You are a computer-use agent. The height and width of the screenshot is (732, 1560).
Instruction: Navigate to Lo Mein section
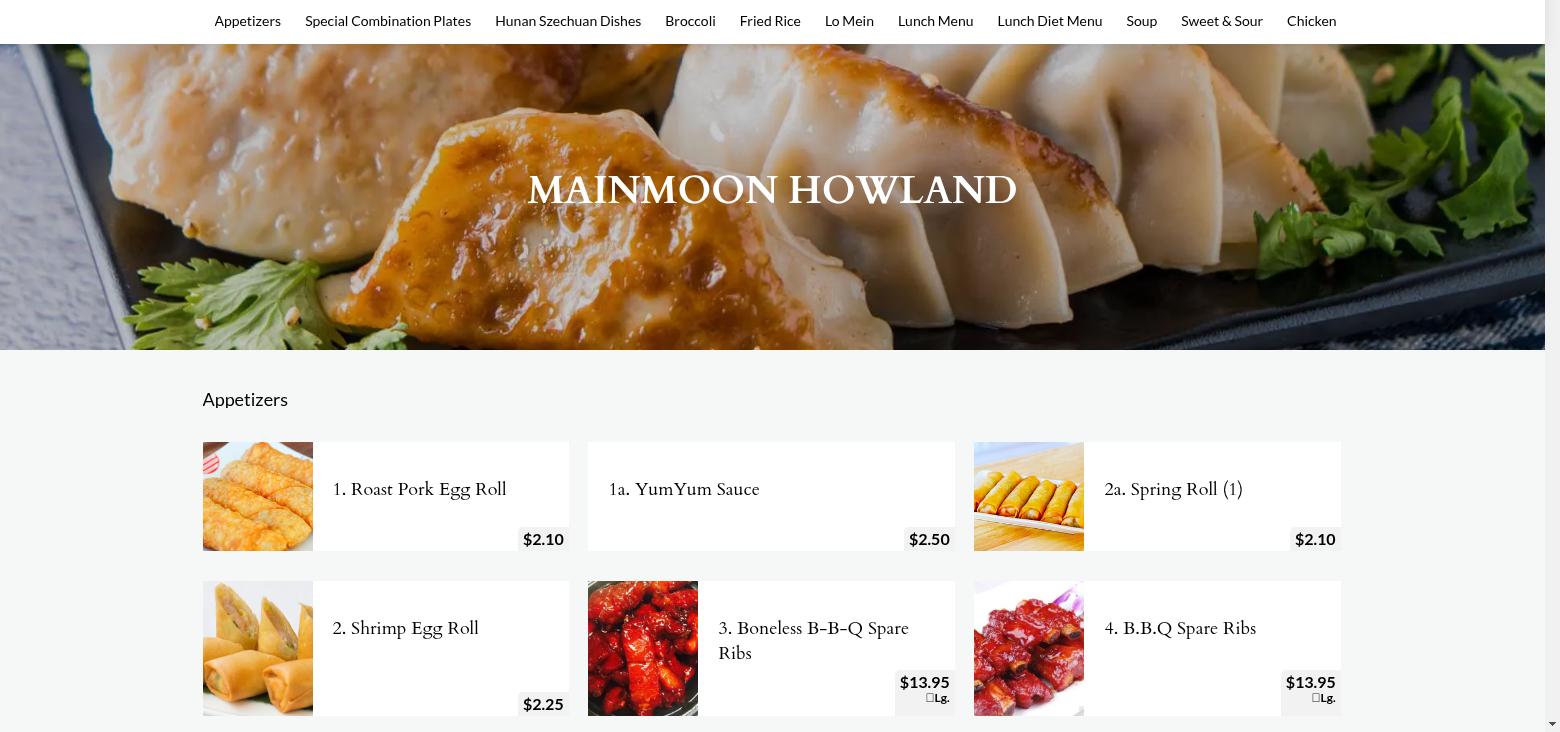pyautogui.click(x=849, y=21)
